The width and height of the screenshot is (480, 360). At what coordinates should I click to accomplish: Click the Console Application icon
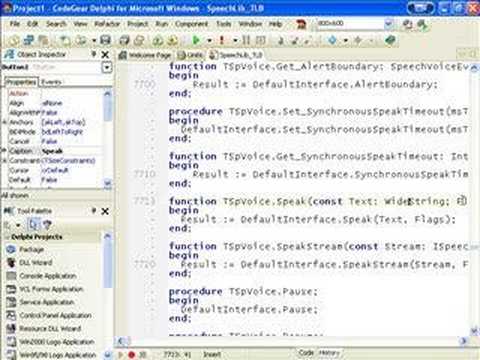click(x=11, y=276)
